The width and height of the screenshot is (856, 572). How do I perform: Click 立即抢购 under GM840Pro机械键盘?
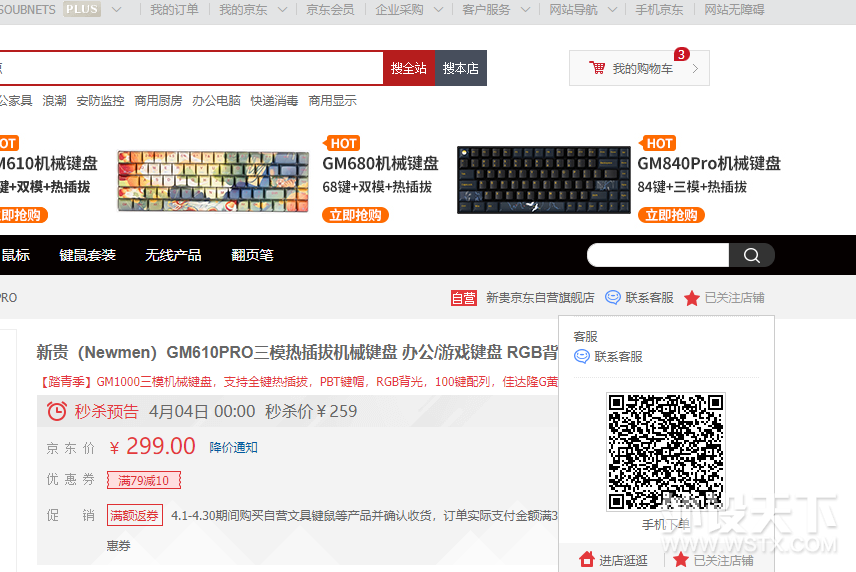(671, 215)
